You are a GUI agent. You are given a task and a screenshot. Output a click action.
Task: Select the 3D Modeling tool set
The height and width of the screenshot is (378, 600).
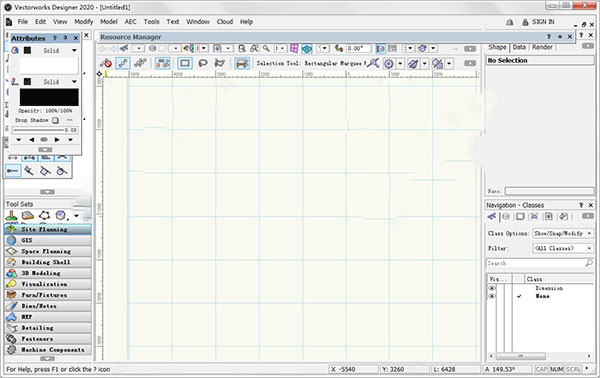(48, 273)
